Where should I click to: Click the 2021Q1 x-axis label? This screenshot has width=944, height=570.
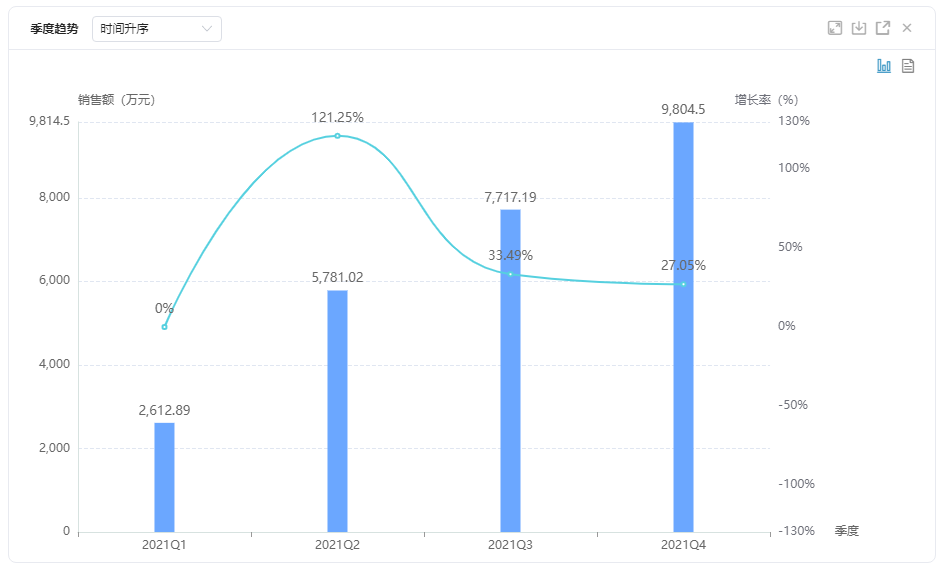(164, 545)
